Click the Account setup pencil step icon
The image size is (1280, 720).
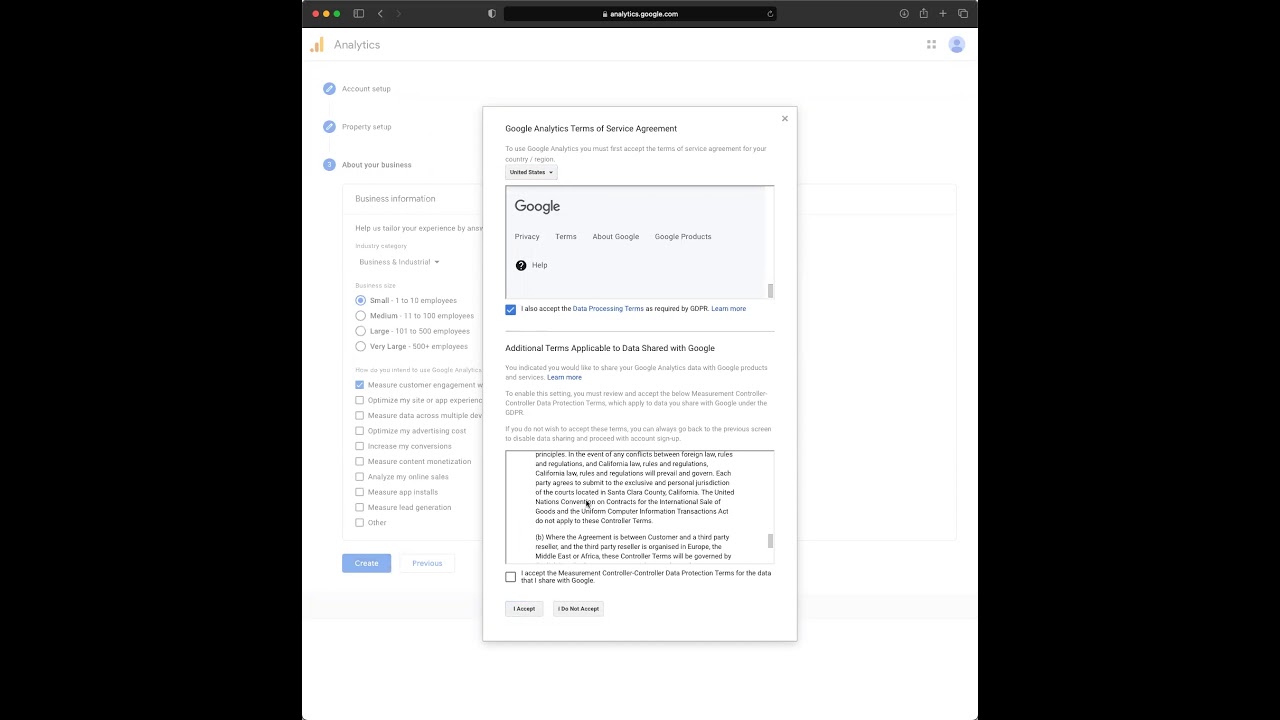(329, 89)
